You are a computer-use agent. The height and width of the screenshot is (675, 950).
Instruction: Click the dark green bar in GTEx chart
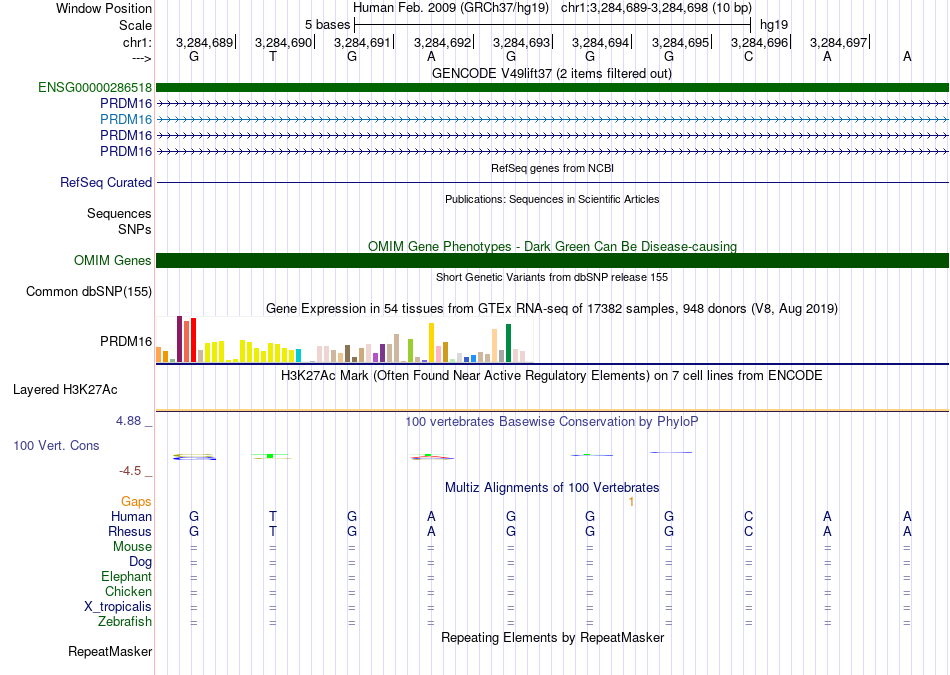click(508, 343)
